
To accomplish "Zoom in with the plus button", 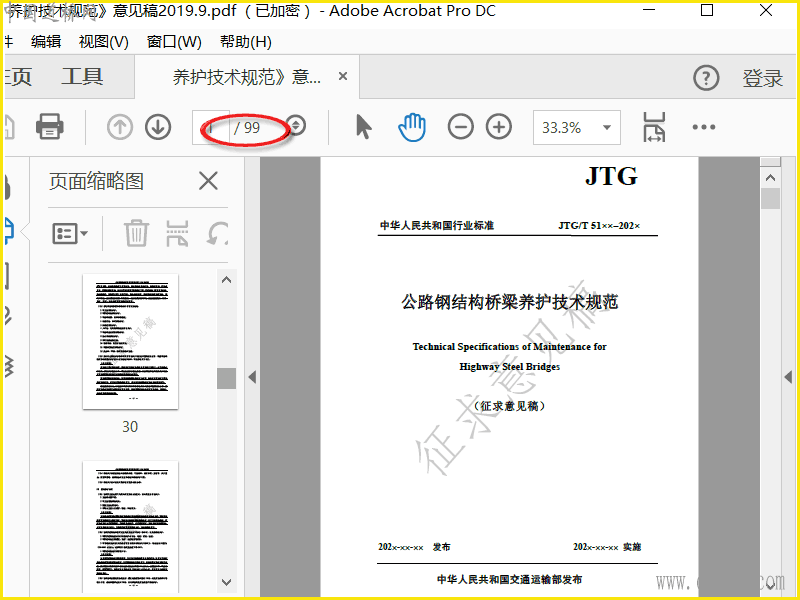I will (x=499, y=127).
